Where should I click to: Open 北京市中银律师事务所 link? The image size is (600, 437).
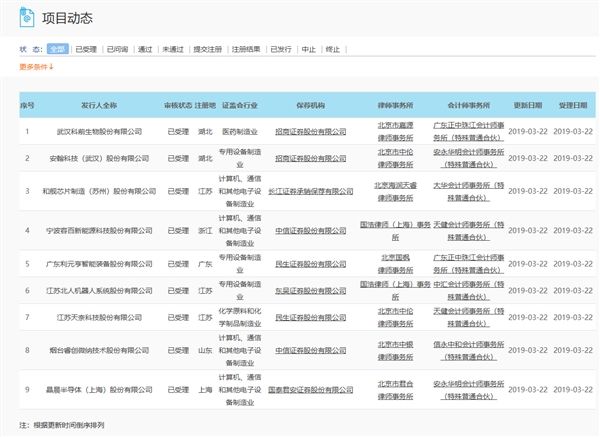point(395,351)
